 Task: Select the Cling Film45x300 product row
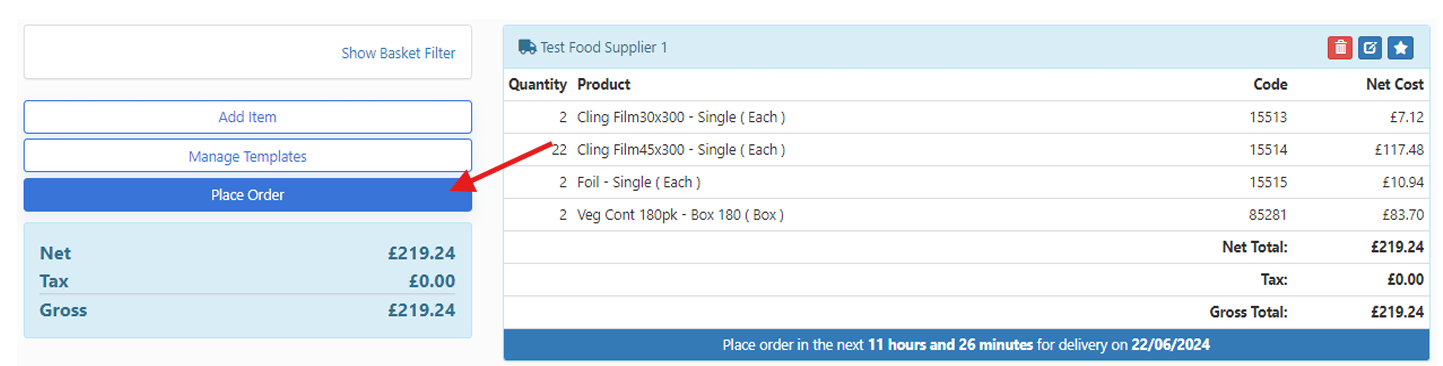pos(966,150)
